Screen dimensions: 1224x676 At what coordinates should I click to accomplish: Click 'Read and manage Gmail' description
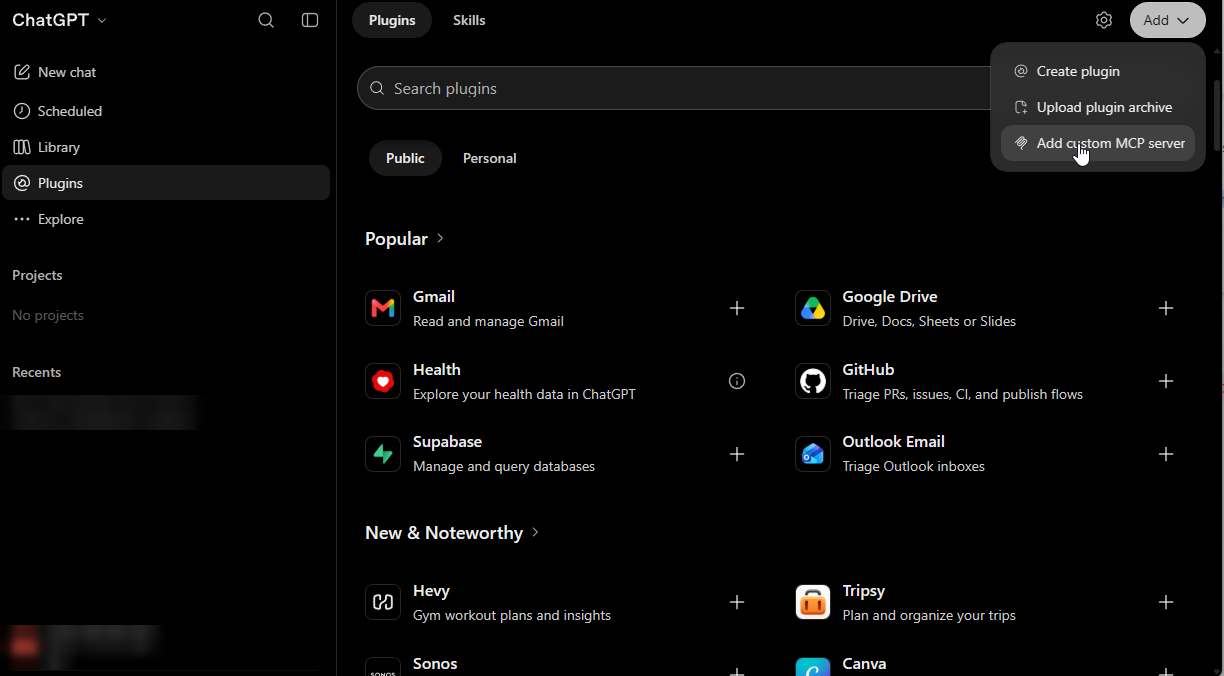[488, 321]
